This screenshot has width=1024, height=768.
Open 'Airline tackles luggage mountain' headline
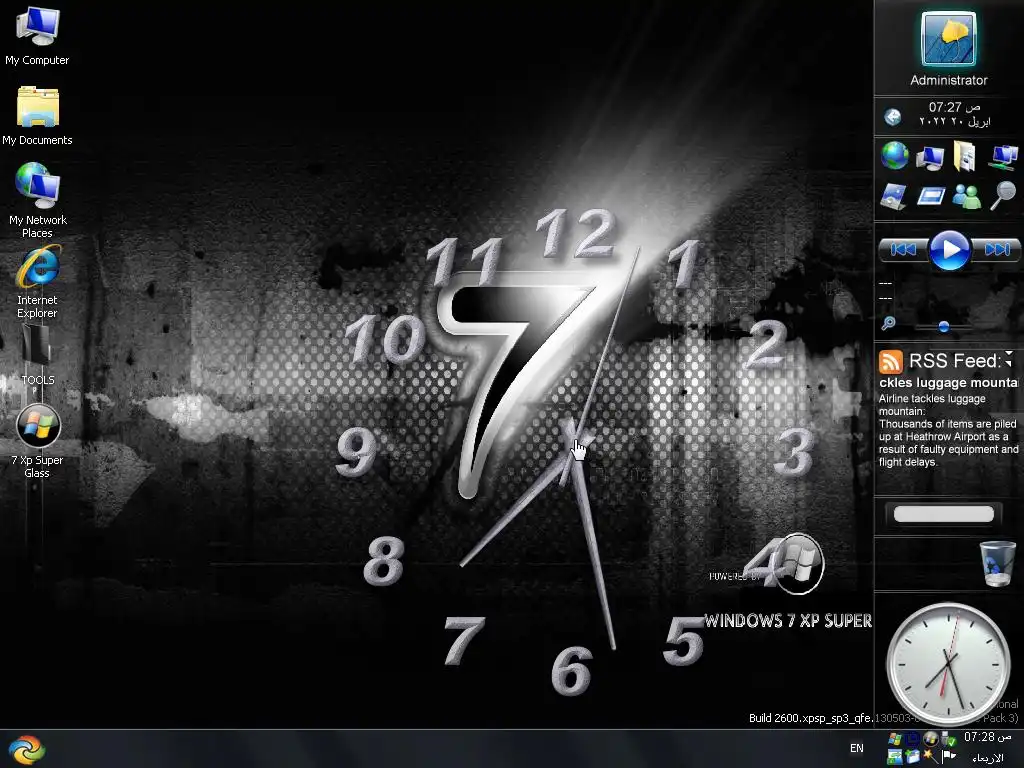(x=932, y=405)
